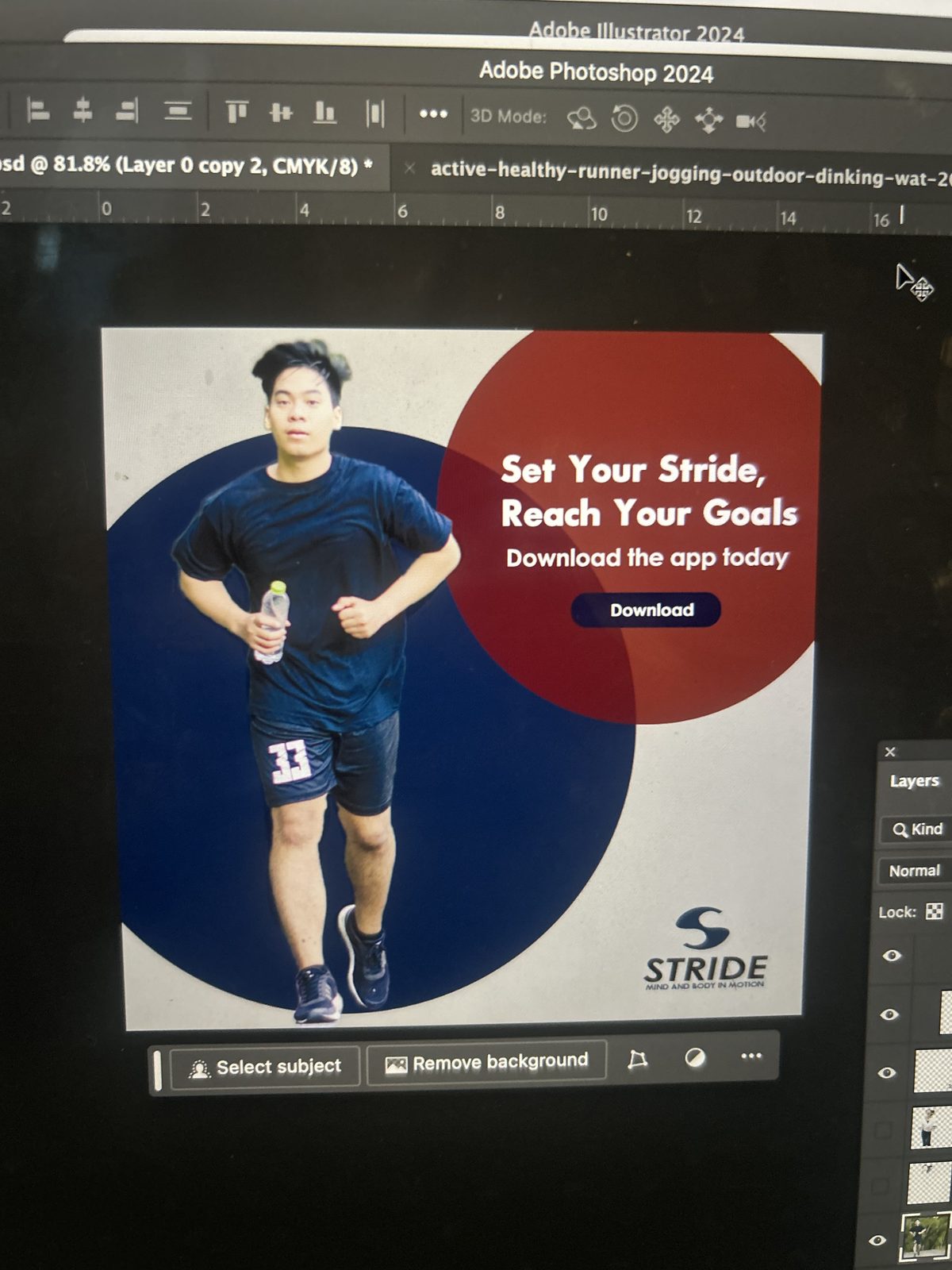The width and height of the screenshot is (952, 1270).
Task: Click the "3D Mode:" label in options bar
Action: [509, 116]
